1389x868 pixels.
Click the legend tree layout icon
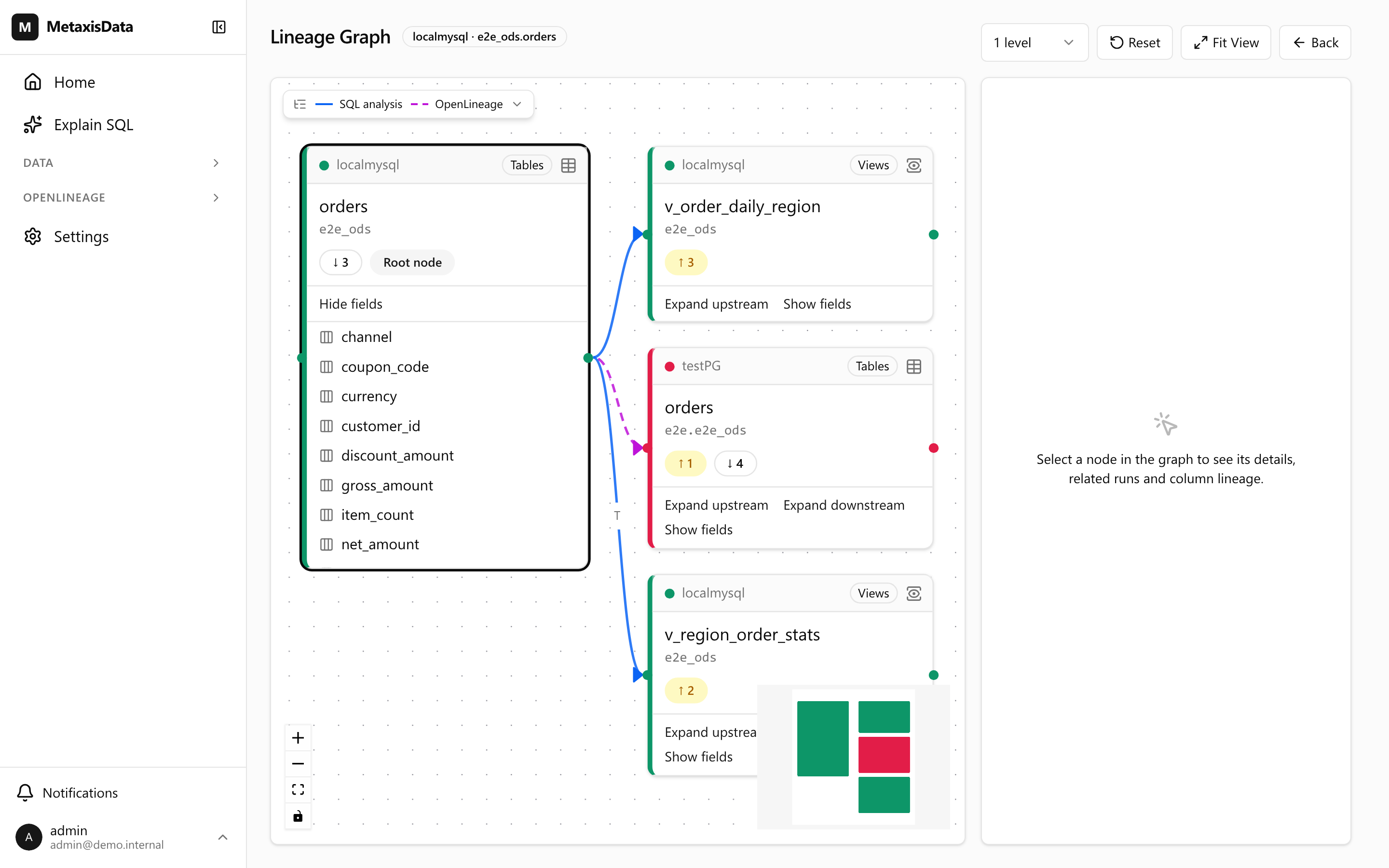point(300,104)
